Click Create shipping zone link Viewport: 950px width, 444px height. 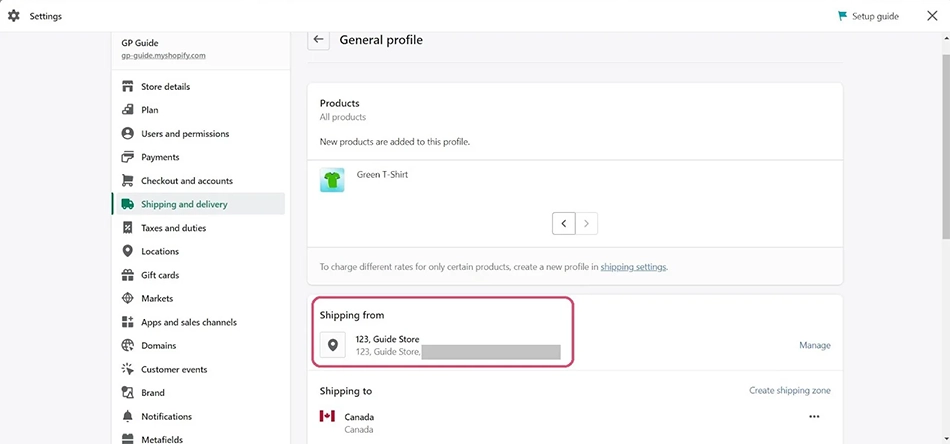pos(789,391)
